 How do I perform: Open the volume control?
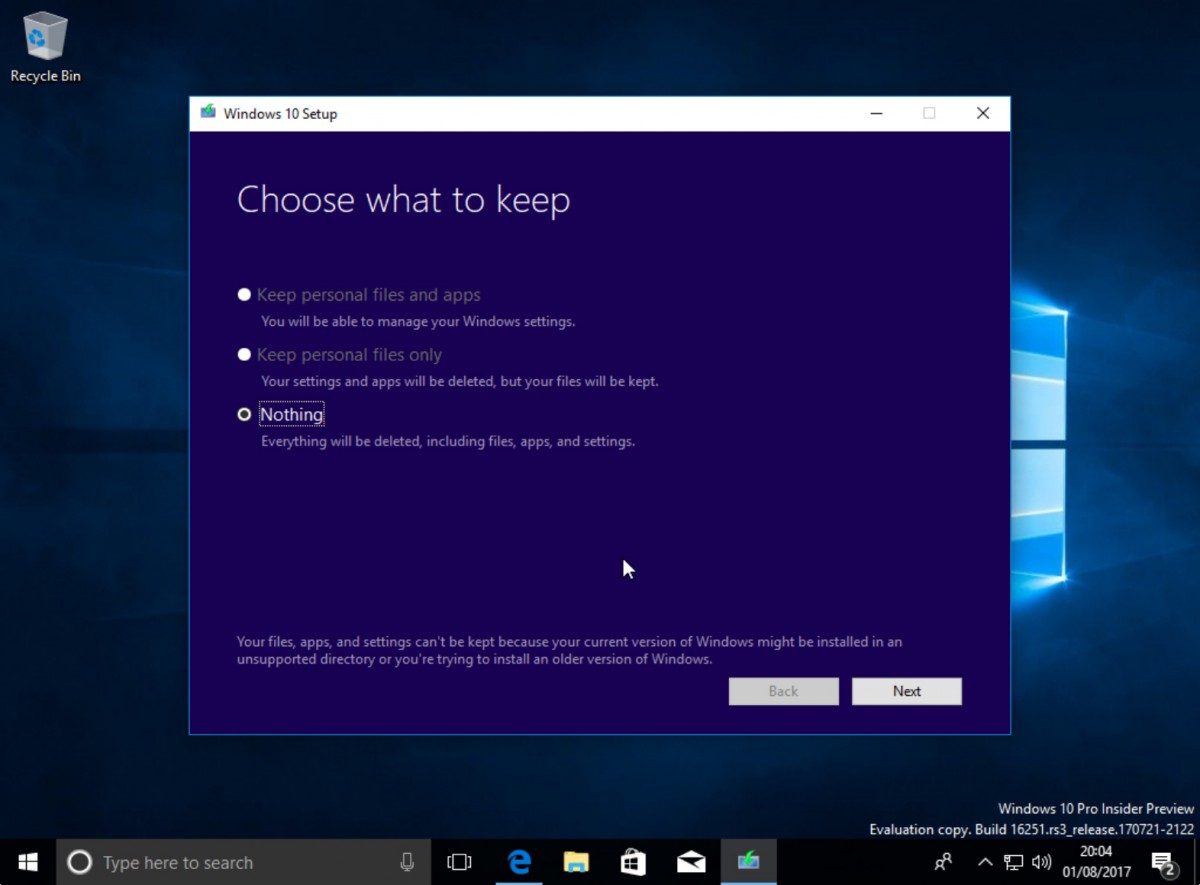pyautogui.click(x=1041, y=861)
